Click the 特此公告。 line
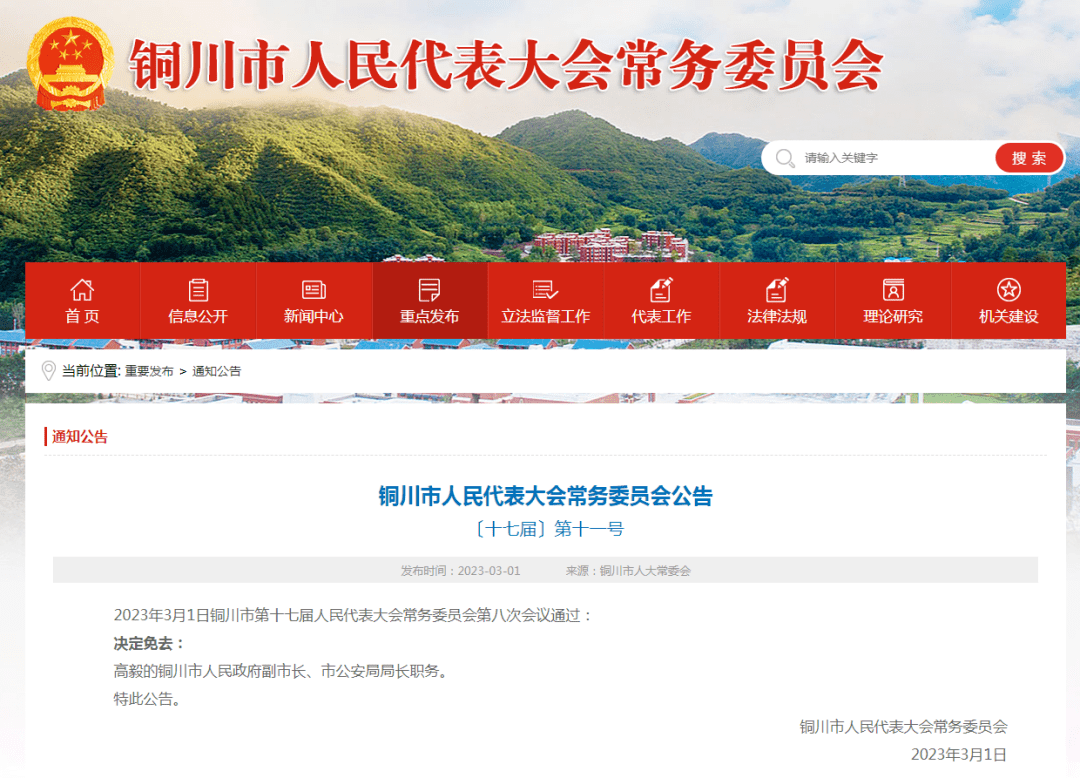Viewport: 1080px width, 778px height. coord(149,699)
